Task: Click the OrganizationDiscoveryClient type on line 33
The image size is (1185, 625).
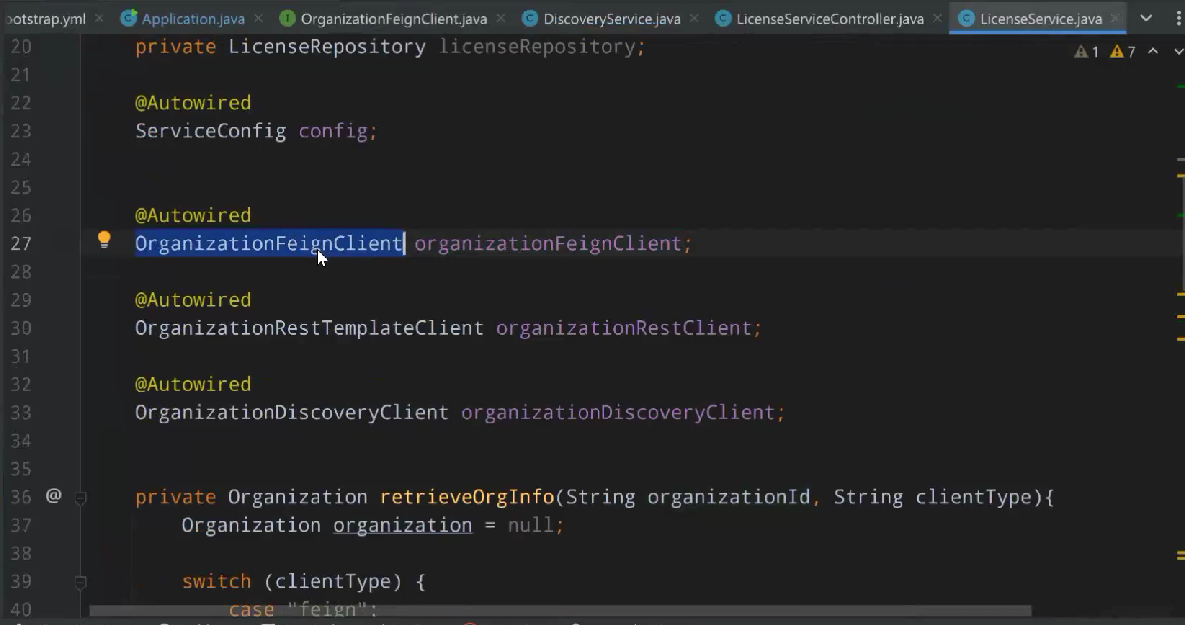Action: (292, 413)
